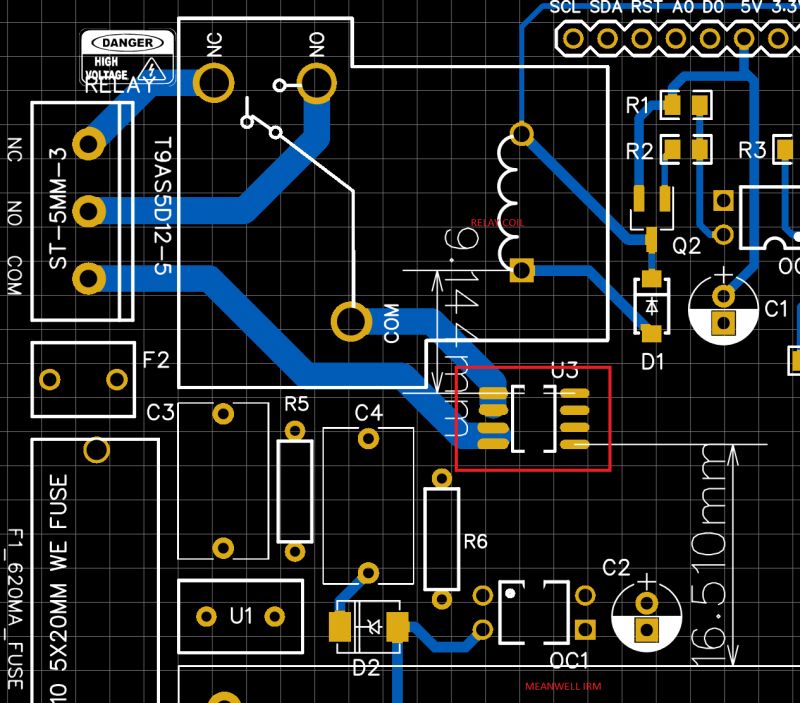Click the COM pad of the relay
Screen dimensions: 800x703
point(349,322)
